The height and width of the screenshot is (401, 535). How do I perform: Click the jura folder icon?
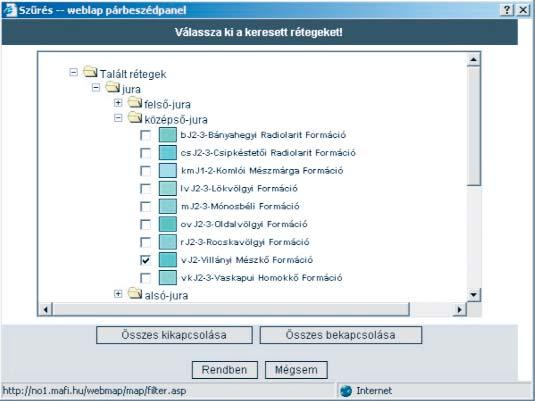112,87
